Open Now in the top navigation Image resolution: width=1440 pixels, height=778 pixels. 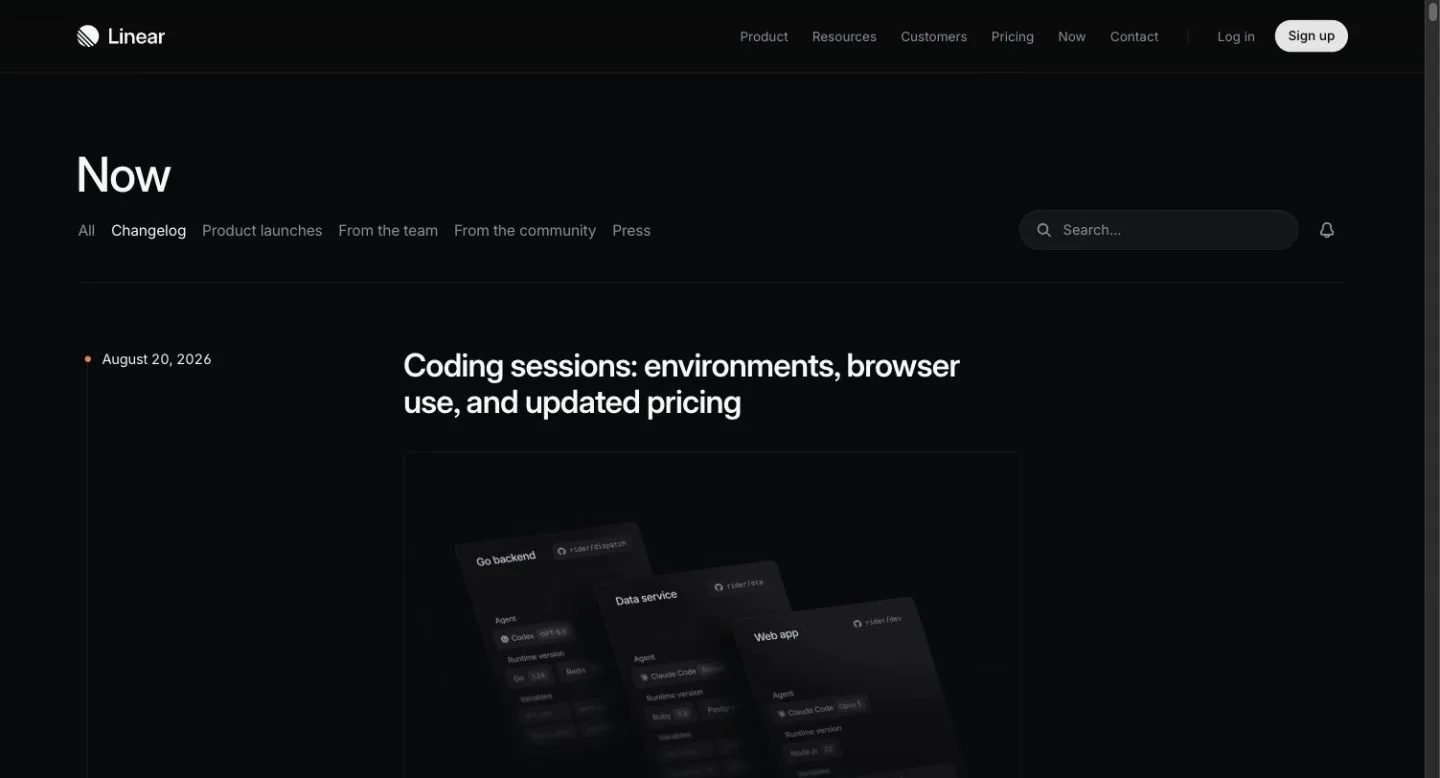click(1072, 36)
